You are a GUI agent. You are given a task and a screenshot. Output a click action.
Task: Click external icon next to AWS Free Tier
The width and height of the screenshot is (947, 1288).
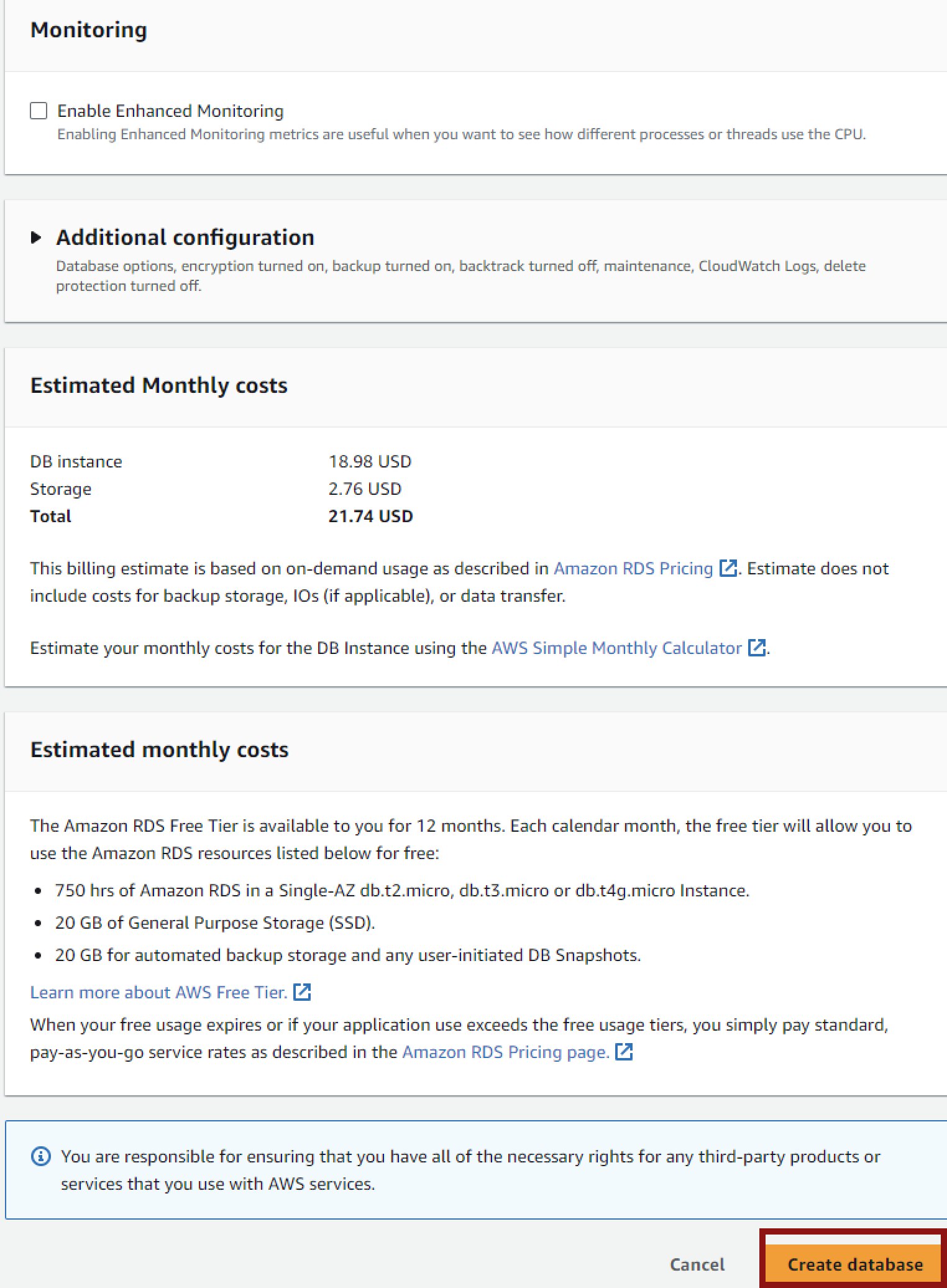(x=302, y=992)
